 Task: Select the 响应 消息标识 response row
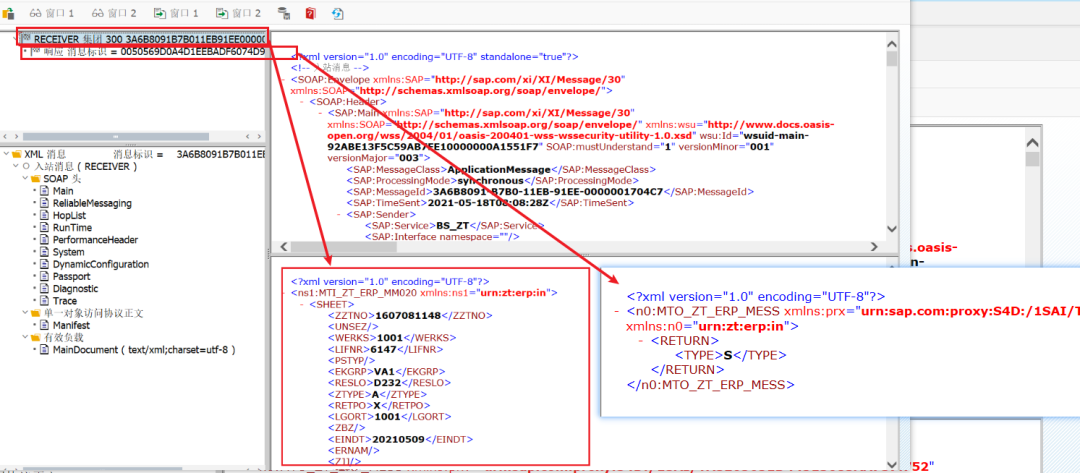[x=144, y=52]
